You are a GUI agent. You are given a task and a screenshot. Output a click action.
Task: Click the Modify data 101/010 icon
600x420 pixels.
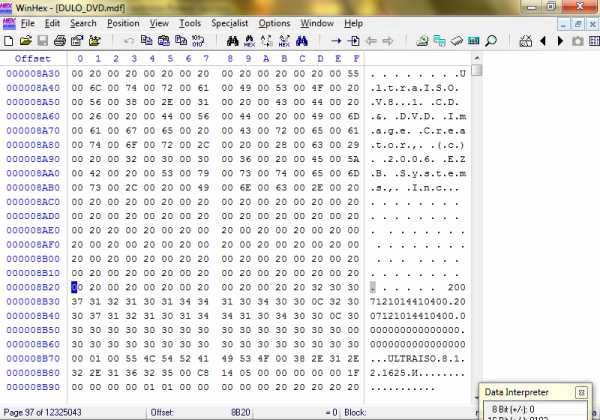(x=198, y=41)
